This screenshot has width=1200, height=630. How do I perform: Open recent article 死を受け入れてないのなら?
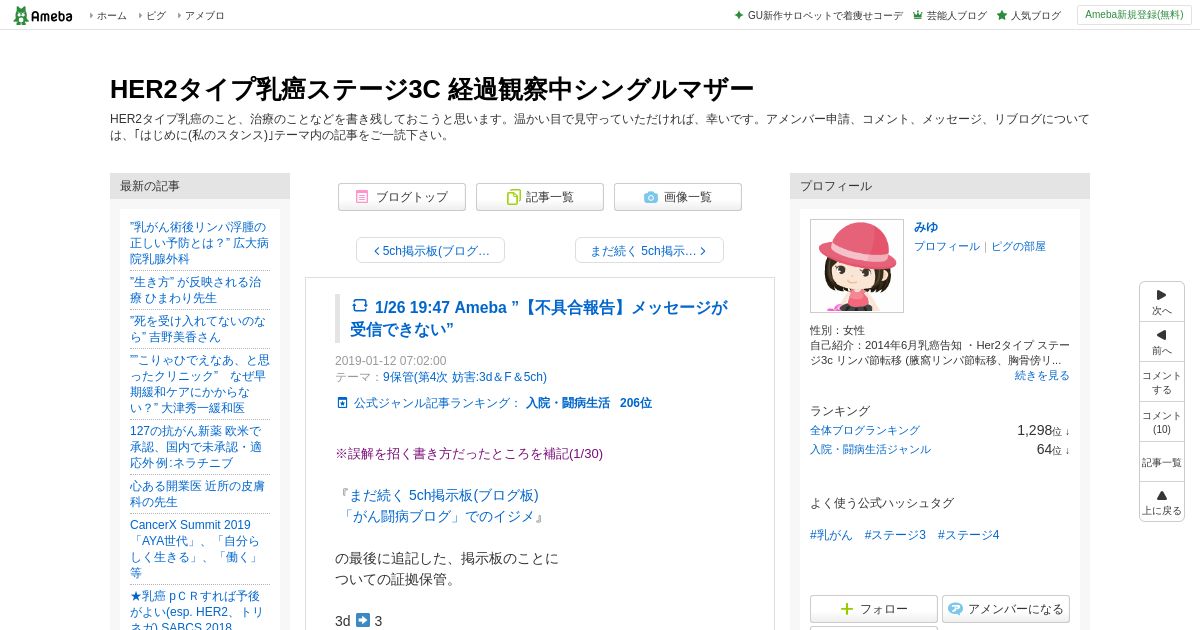tap(200, 329)
